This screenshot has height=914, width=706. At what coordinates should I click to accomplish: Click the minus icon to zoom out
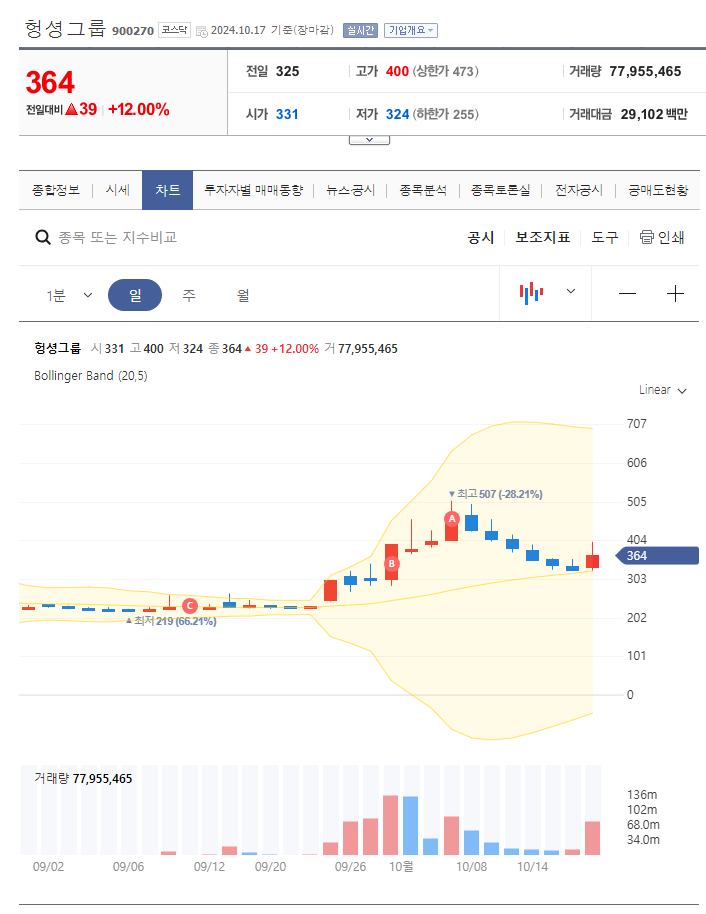(x=627, y=292)
